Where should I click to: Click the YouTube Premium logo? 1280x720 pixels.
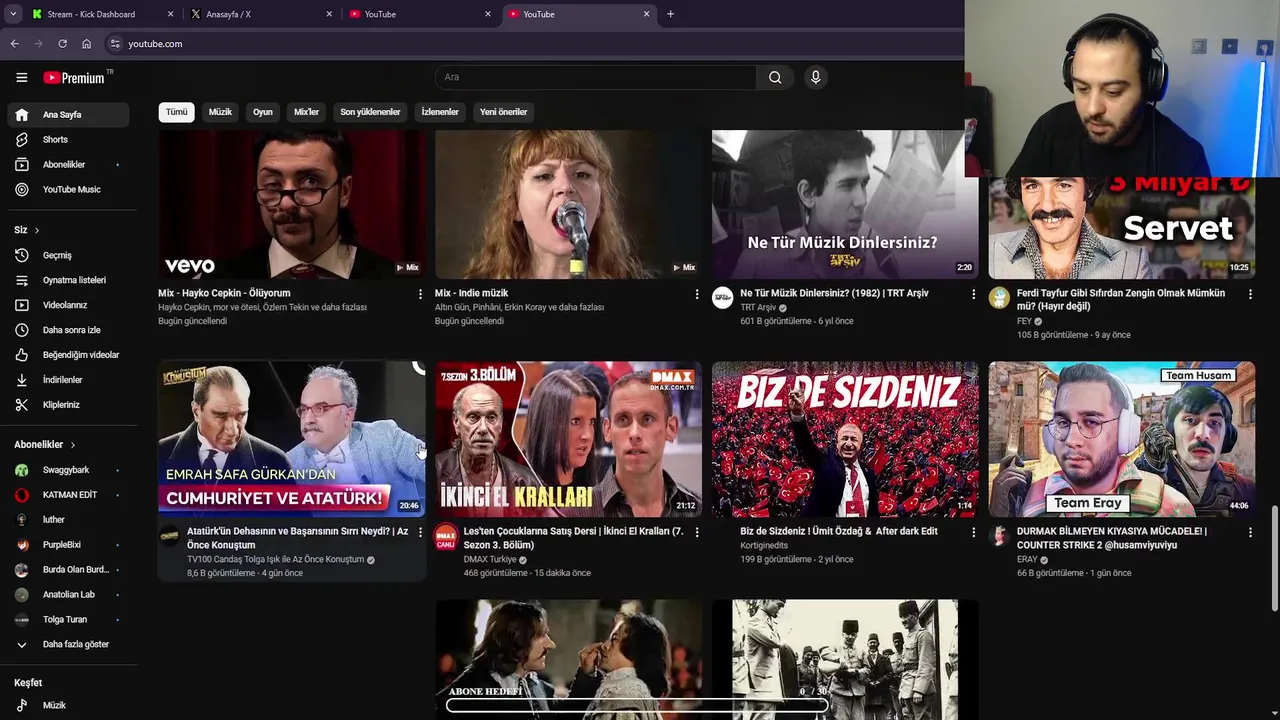click(x=76, y=77)
